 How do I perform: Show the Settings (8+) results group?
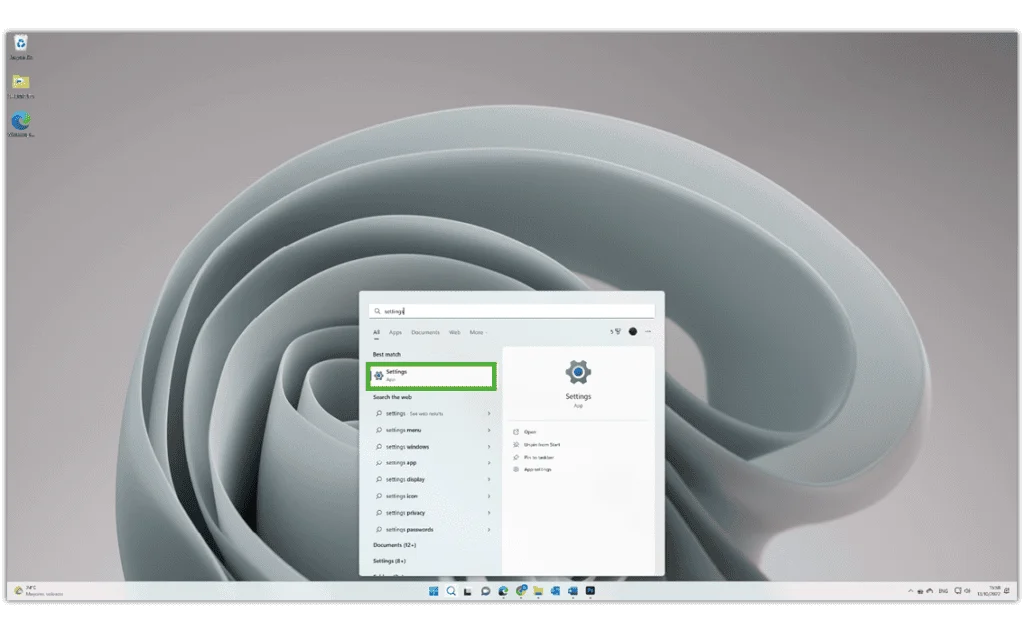(389, 561)
